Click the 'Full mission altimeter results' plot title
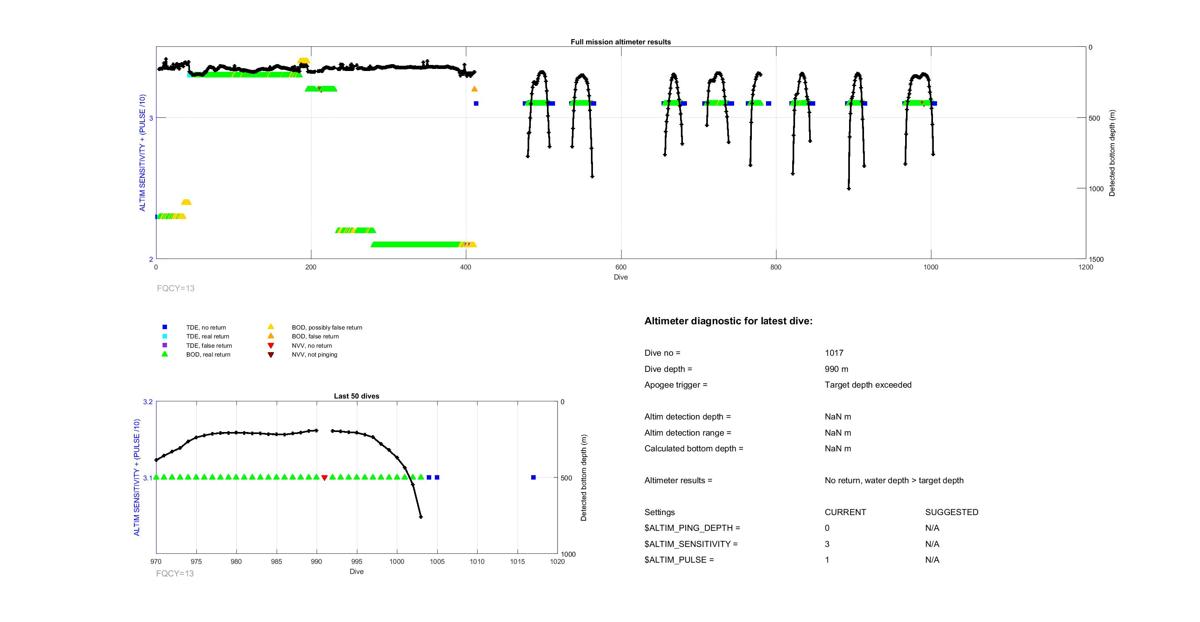1200x622 pixels. pos(620,42)
